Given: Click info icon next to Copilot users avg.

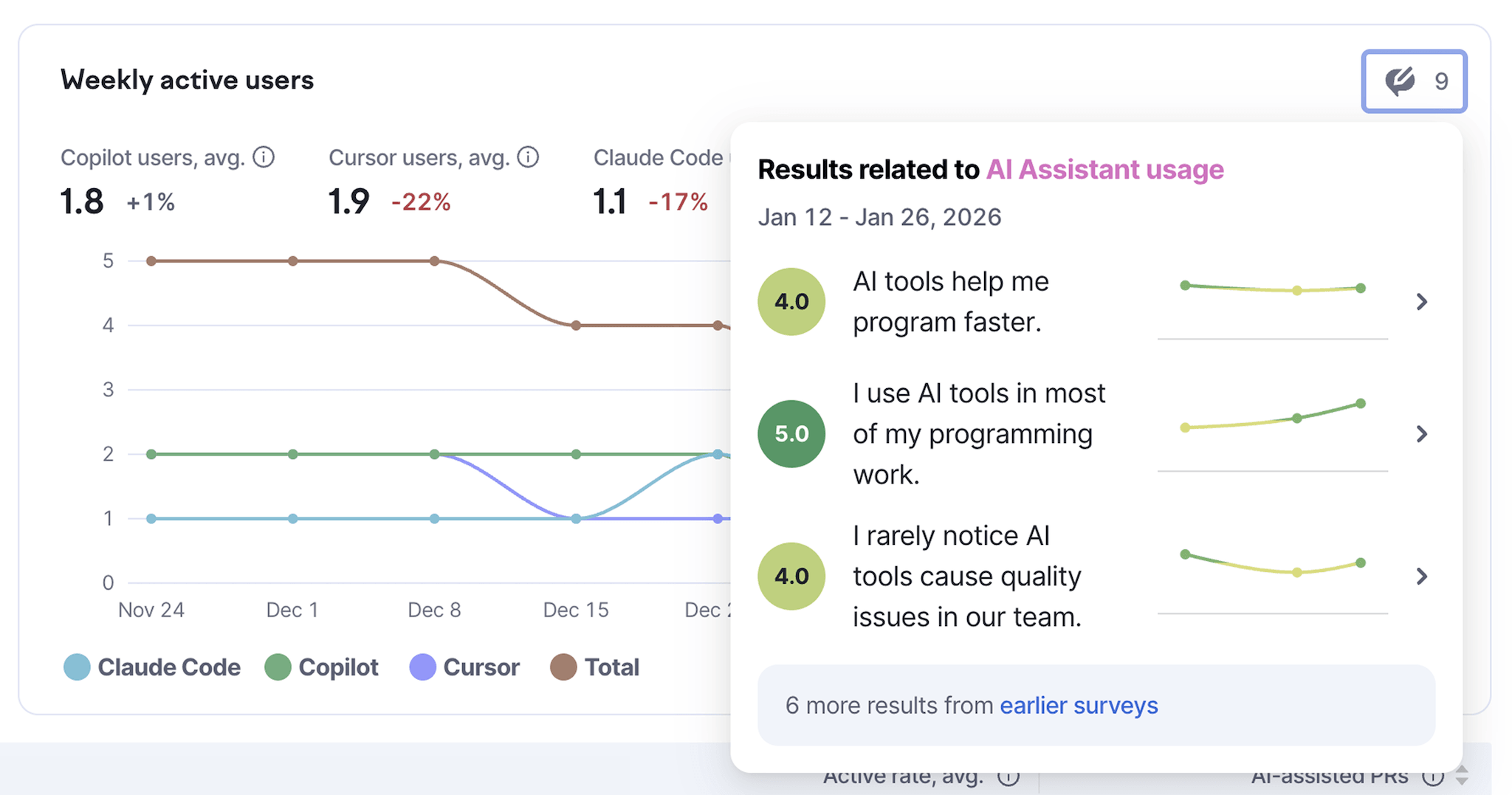Looking at the screenshot, I should [264, 157].
